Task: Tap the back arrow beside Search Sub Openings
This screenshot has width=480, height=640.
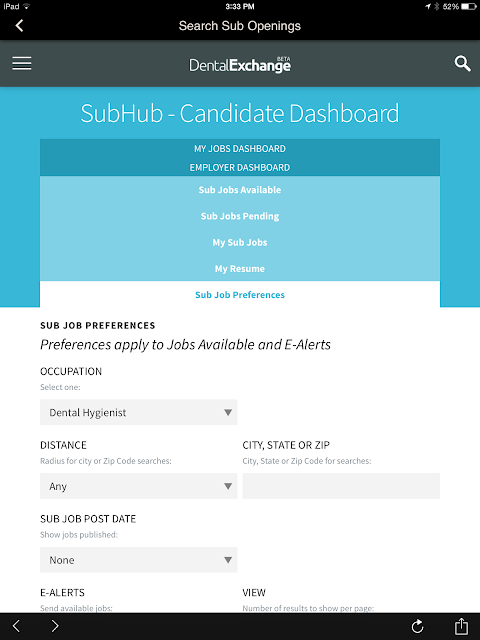Action: 19,26
